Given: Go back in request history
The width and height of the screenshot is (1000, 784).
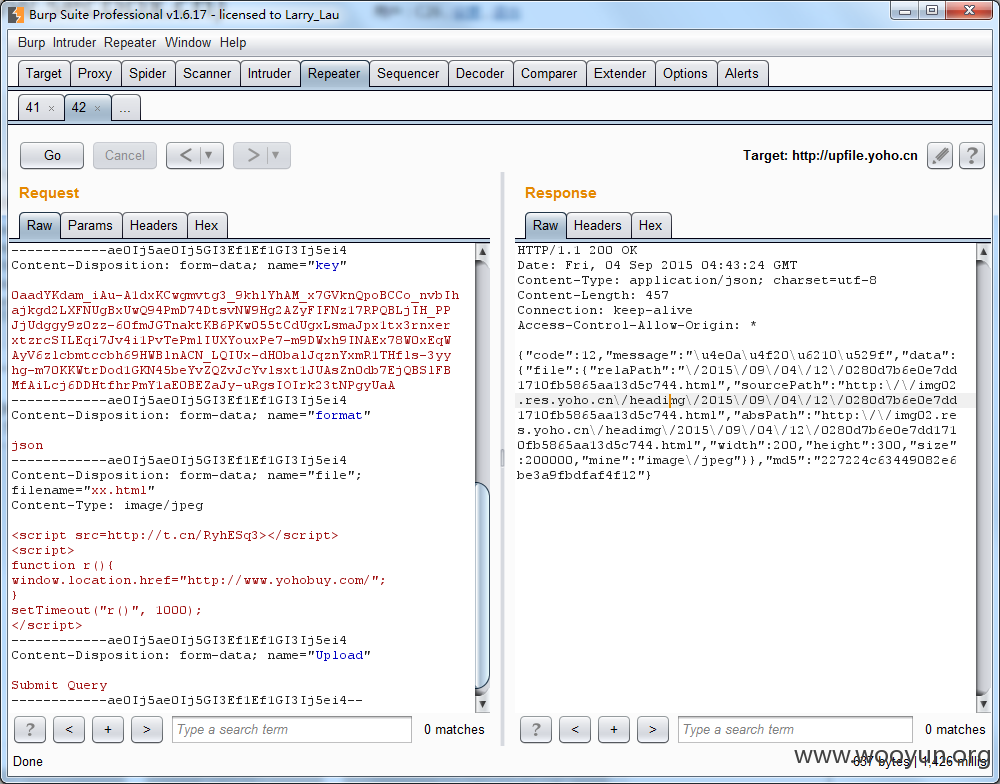Looking at the screenshot, I should [x=186, y=156].
